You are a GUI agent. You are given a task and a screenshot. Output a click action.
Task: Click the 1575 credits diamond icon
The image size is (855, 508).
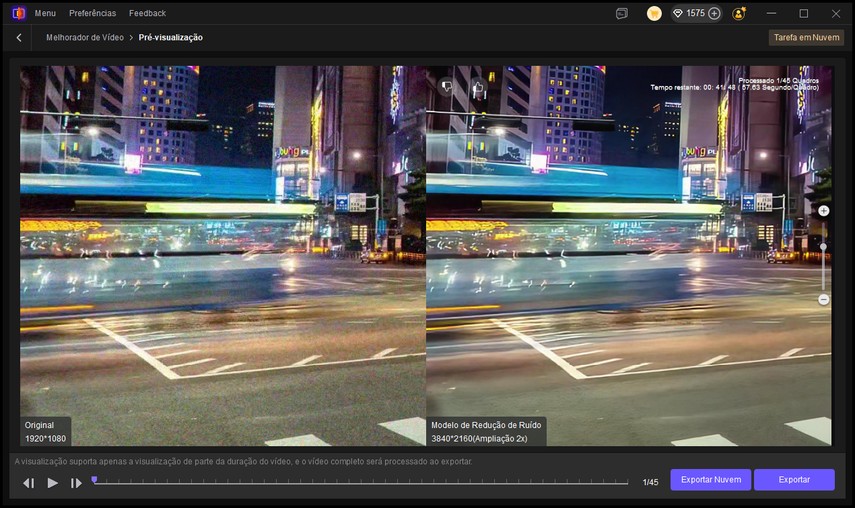[x=678, y=14]
